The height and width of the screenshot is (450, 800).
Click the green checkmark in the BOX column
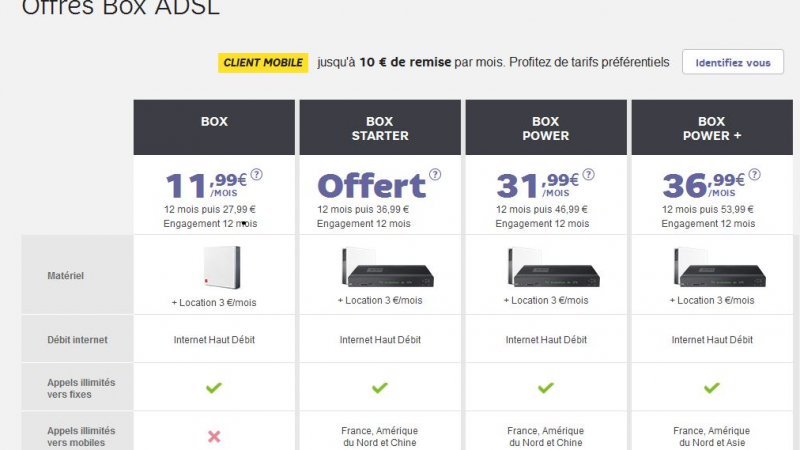tap(213, 388)
